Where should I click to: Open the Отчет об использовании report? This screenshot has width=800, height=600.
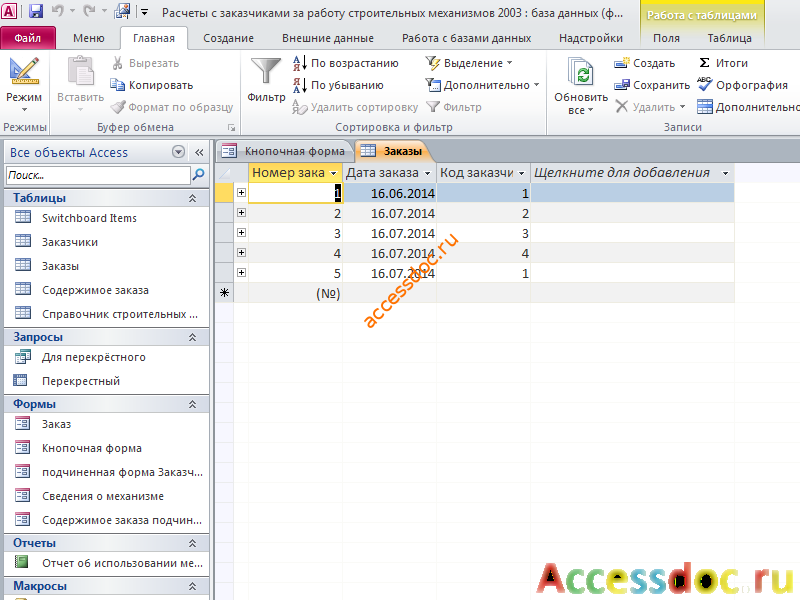click(x=122, y=563)
